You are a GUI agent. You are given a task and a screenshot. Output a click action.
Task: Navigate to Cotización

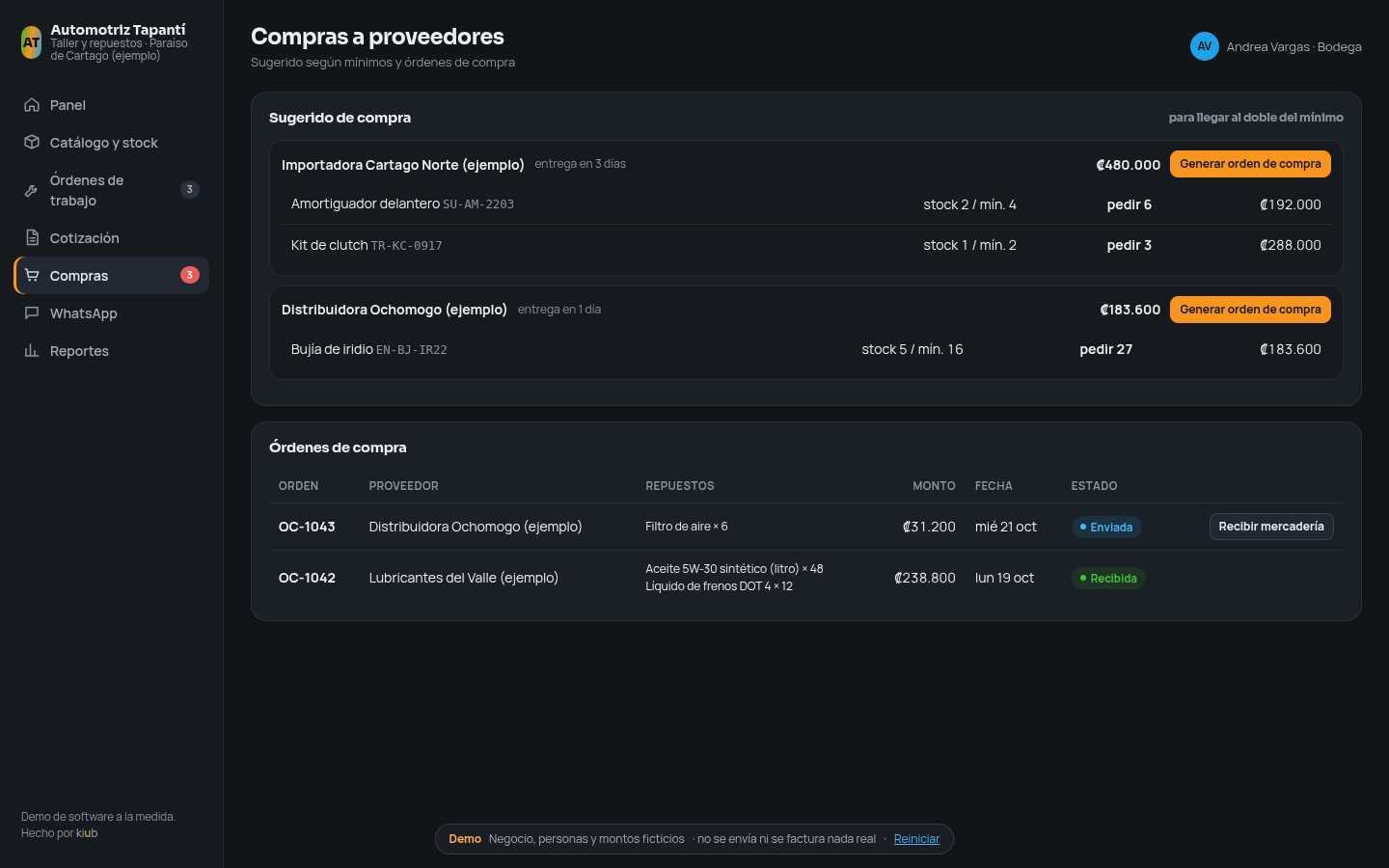(112, 238)
